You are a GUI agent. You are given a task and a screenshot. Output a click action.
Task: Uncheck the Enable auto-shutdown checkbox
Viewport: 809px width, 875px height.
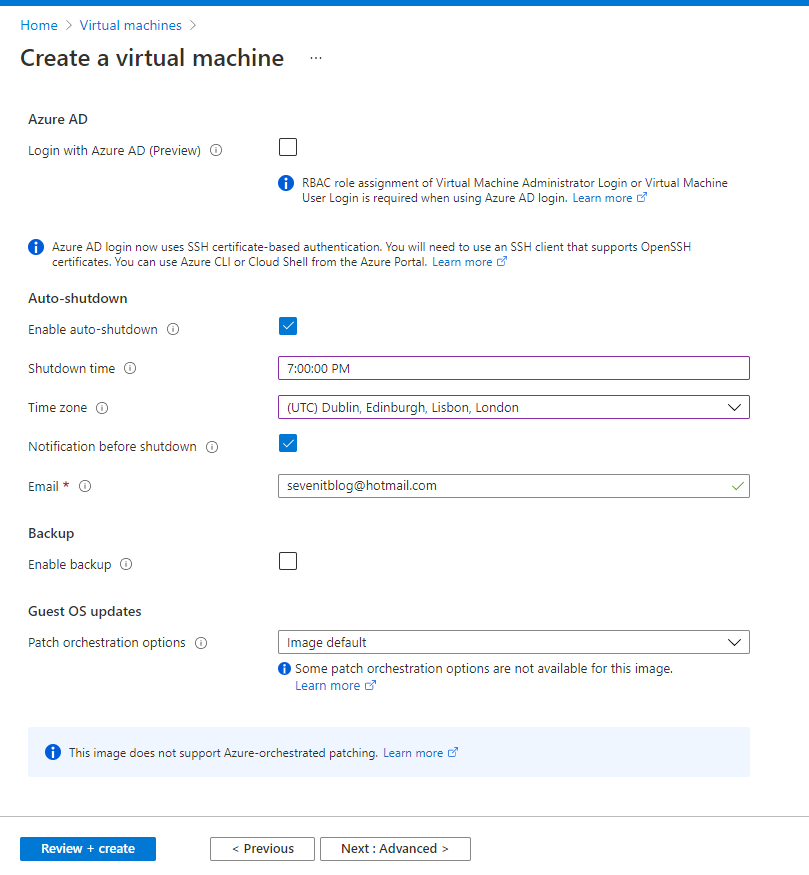288,326
